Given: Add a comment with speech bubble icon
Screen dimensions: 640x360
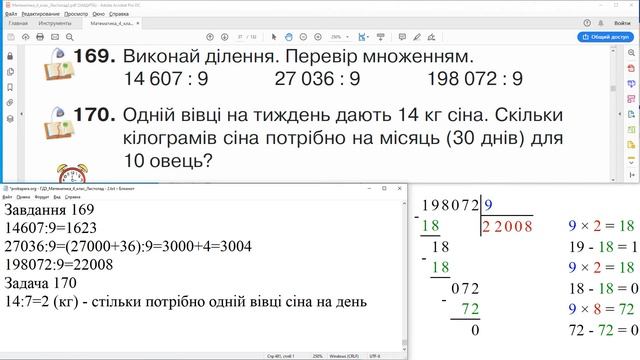Looking at the screenshot, I should (x=402, y=37).
